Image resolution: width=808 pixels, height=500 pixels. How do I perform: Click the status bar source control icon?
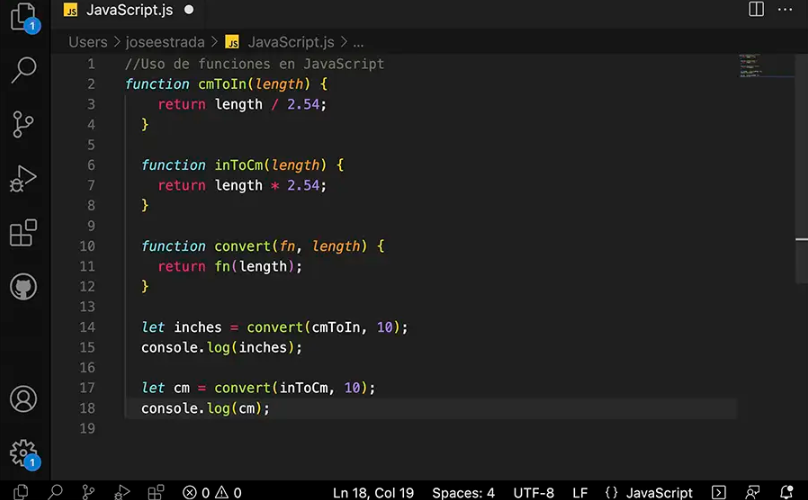pyautogui.click(x=88, y=492)
